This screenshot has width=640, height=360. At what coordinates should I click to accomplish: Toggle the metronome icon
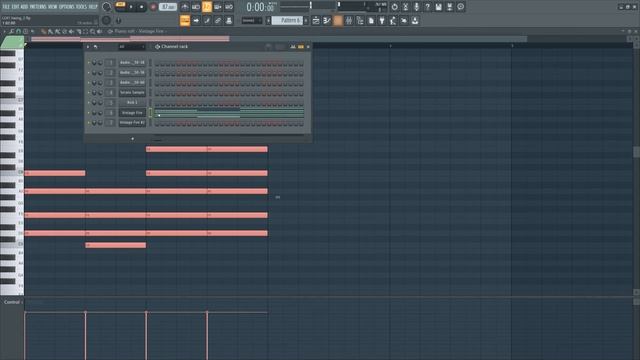click(185, 7)
